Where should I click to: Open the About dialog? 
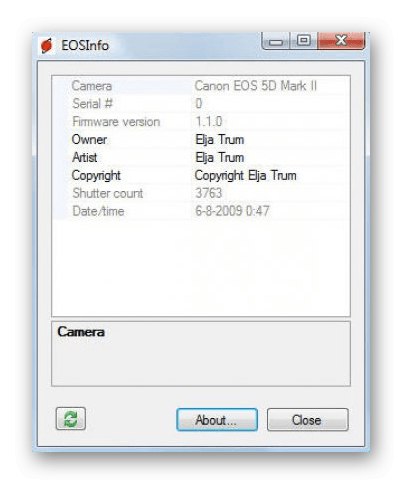217,420
